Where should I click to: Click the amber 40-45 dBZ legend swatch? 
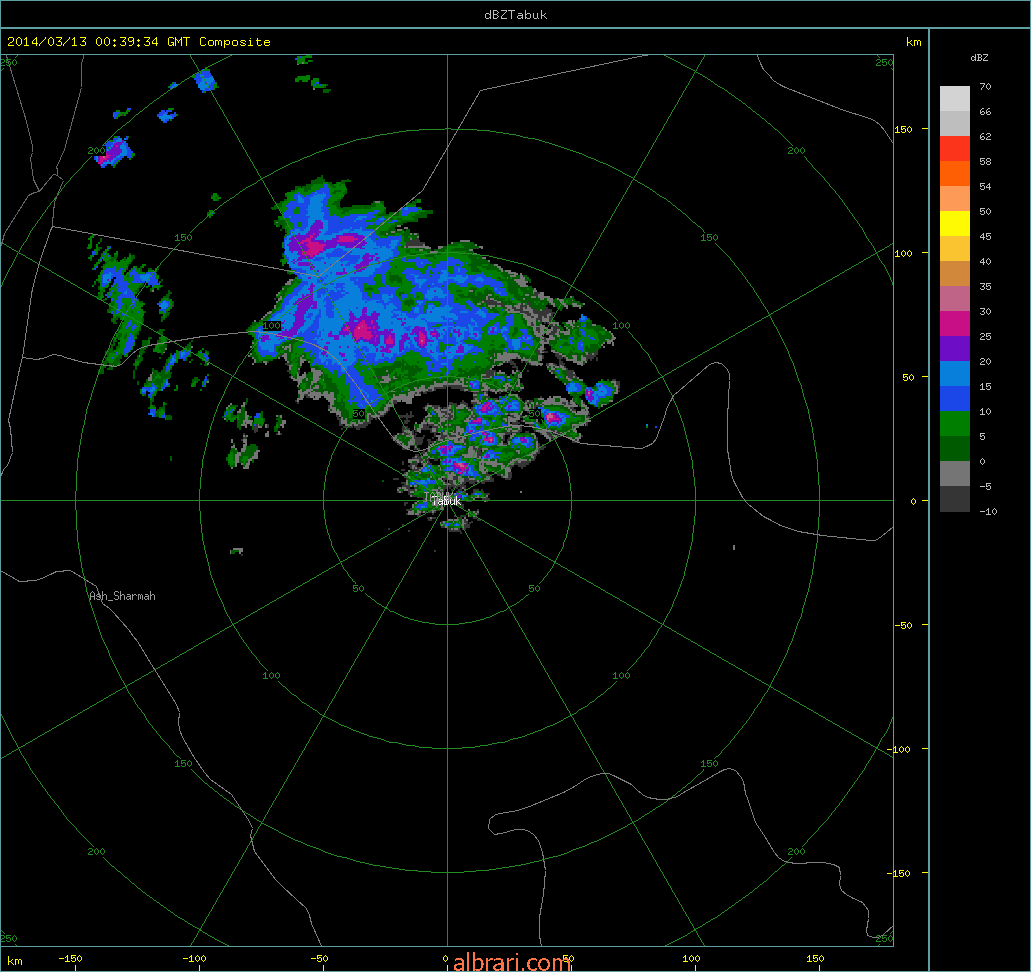coord(955,249)
